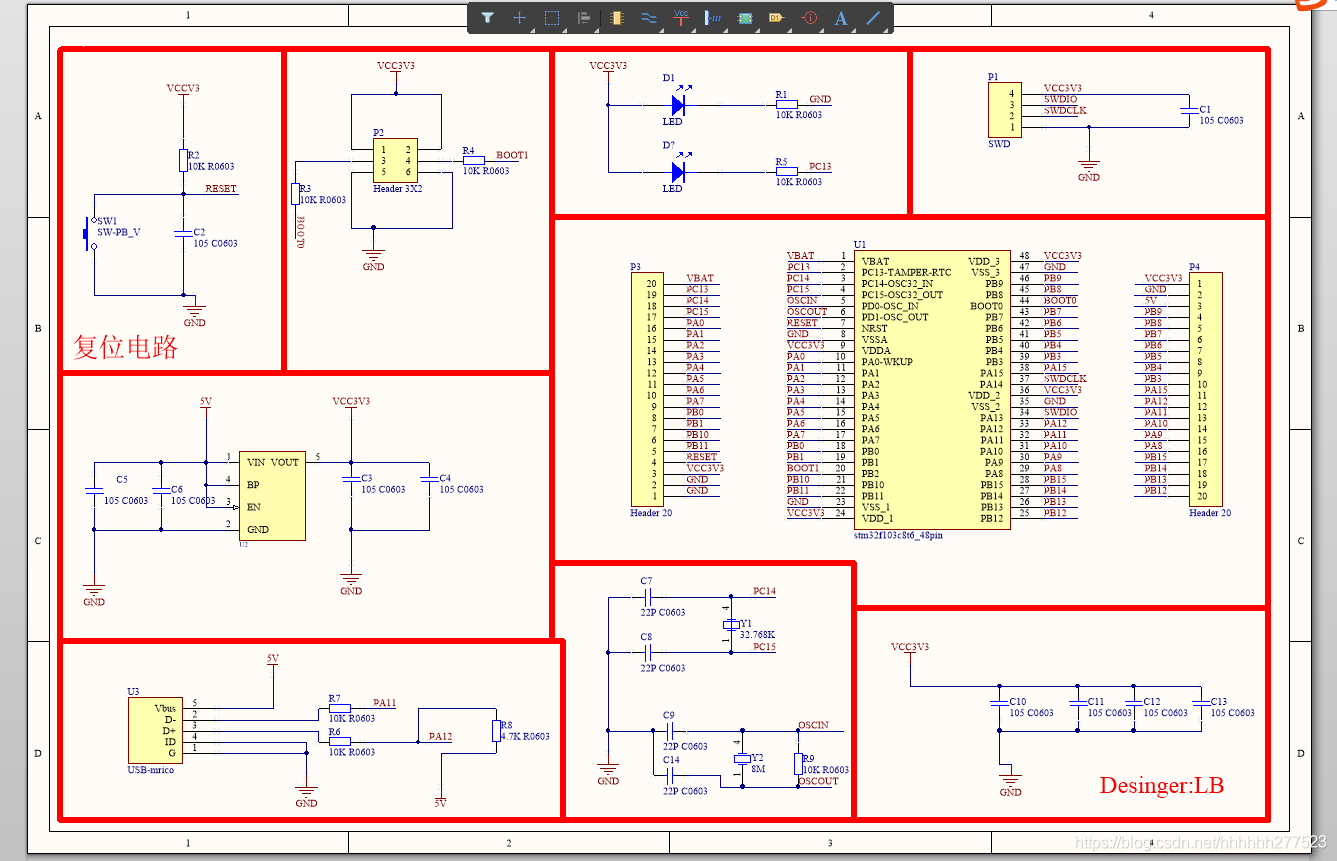The width and height of the screenshot is (1337, 861).
Task: Select the D1 place port tool
Action: tap(775, 17)
